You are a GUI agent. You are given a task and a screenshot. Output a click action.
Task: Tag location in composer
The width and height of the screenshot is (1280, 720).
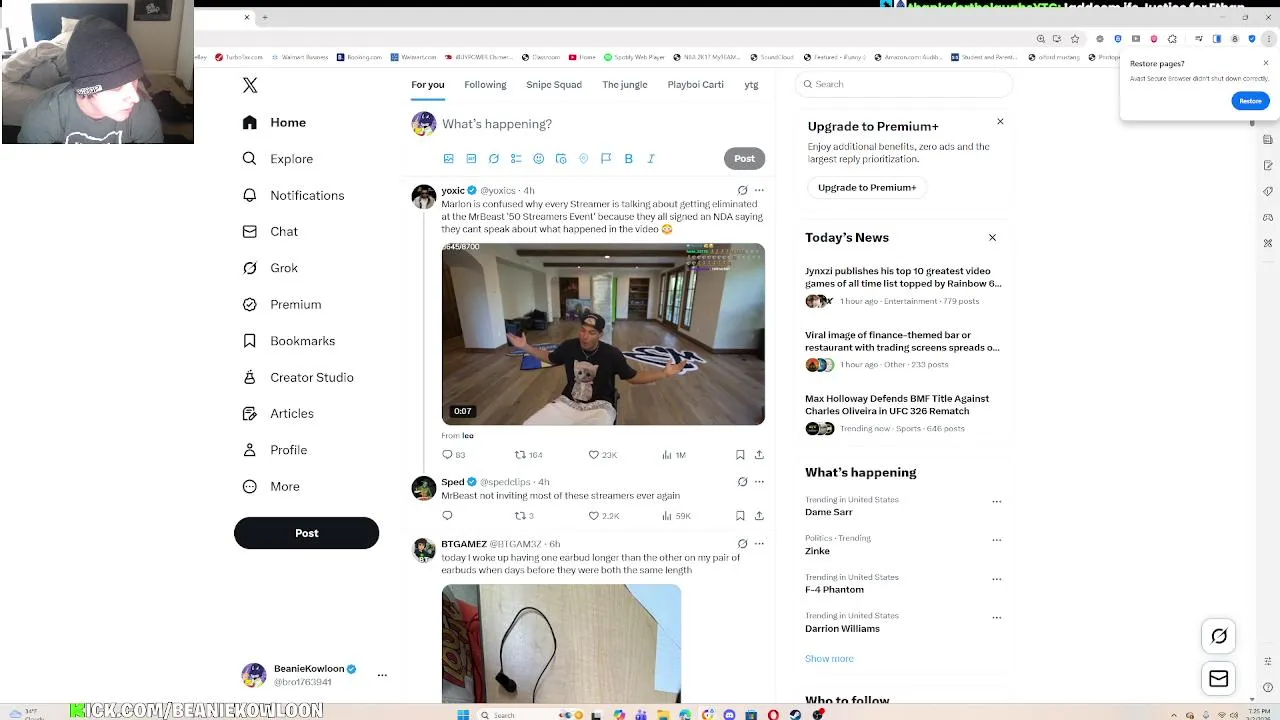point(583,159)
